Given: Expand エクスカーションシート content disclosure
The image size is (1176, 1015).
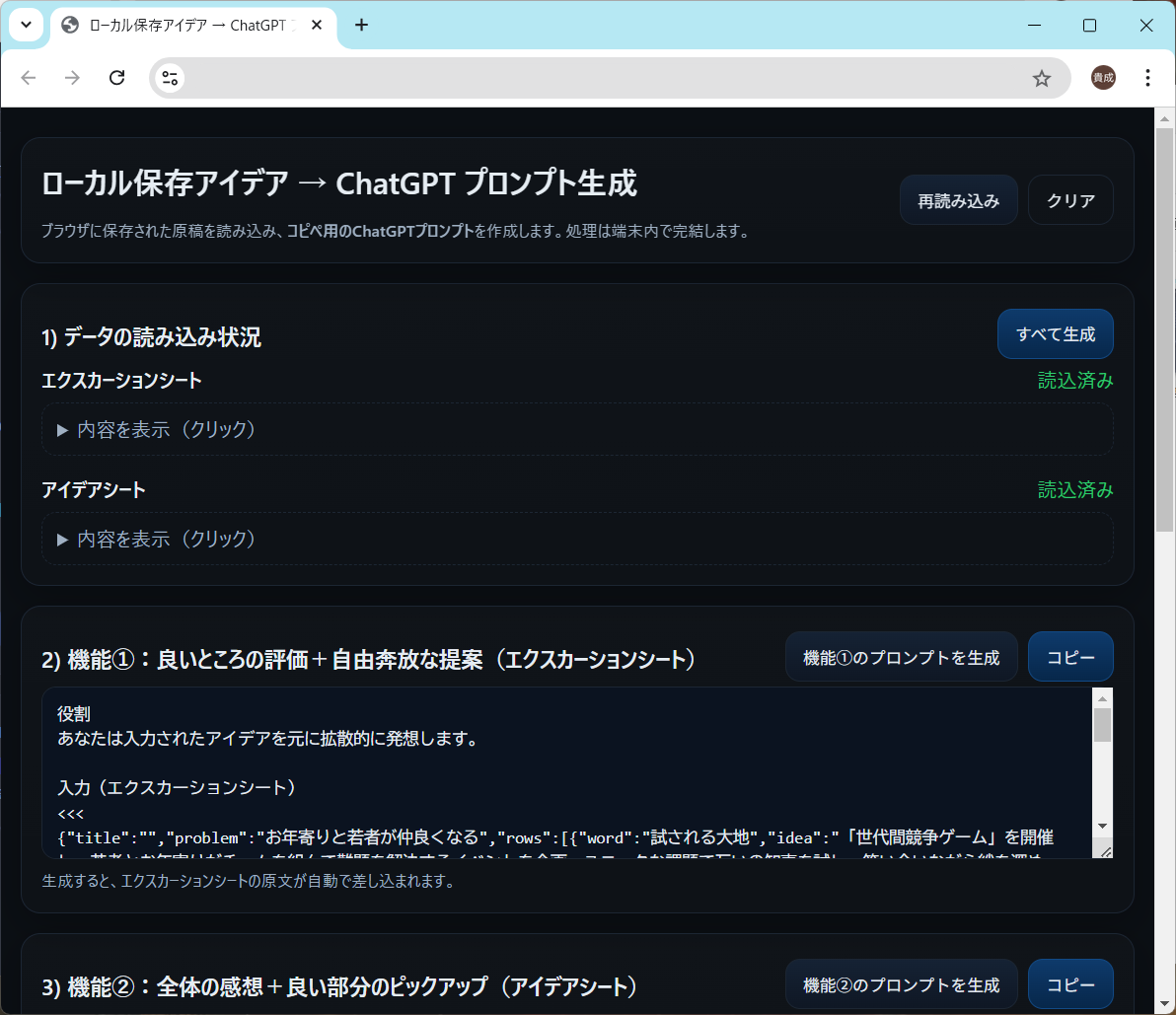Looking at the screenshot, I should pos(158,429).
